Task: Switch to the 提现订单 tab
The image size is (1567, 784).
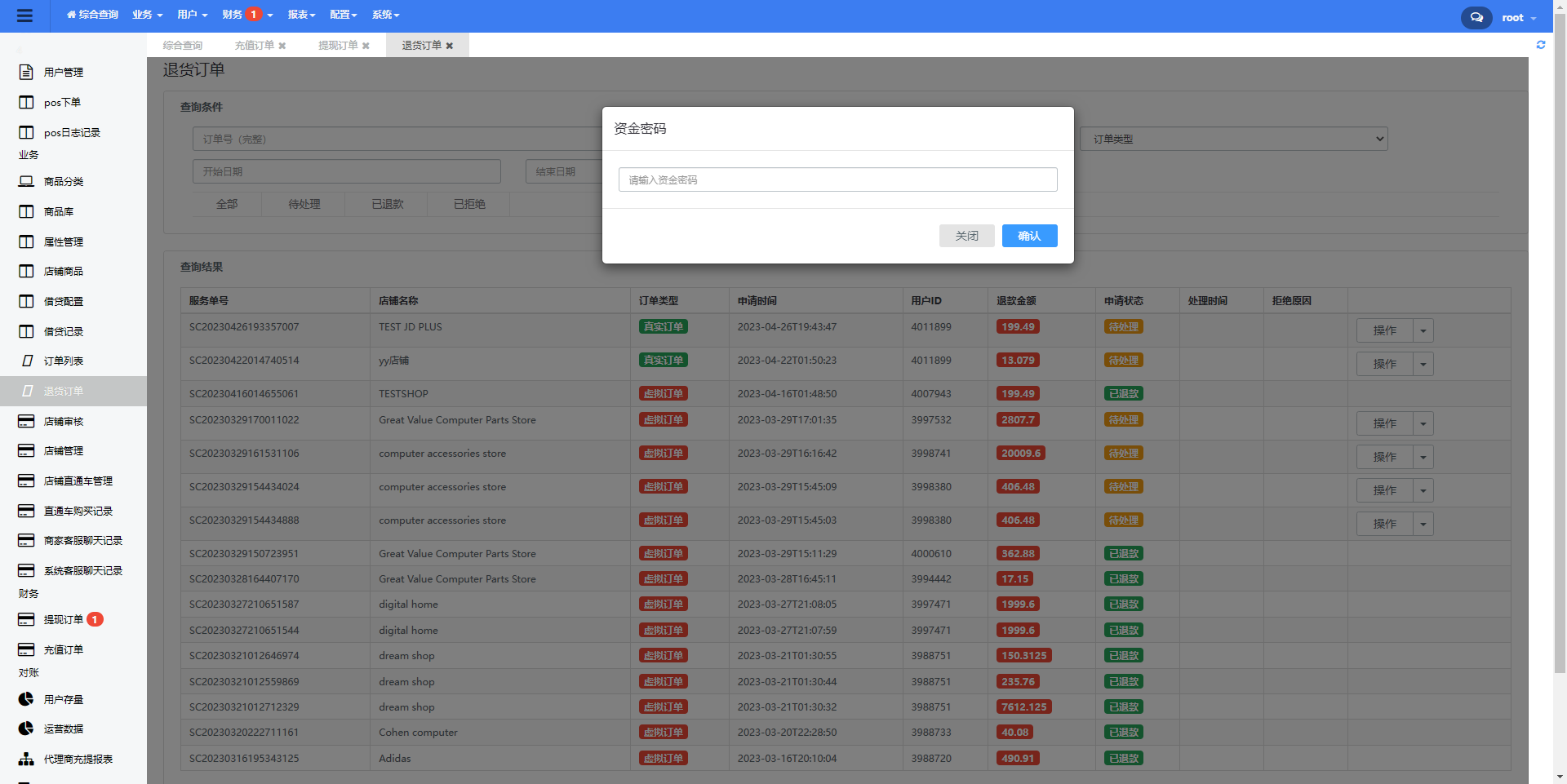Action: coord(338,46)
